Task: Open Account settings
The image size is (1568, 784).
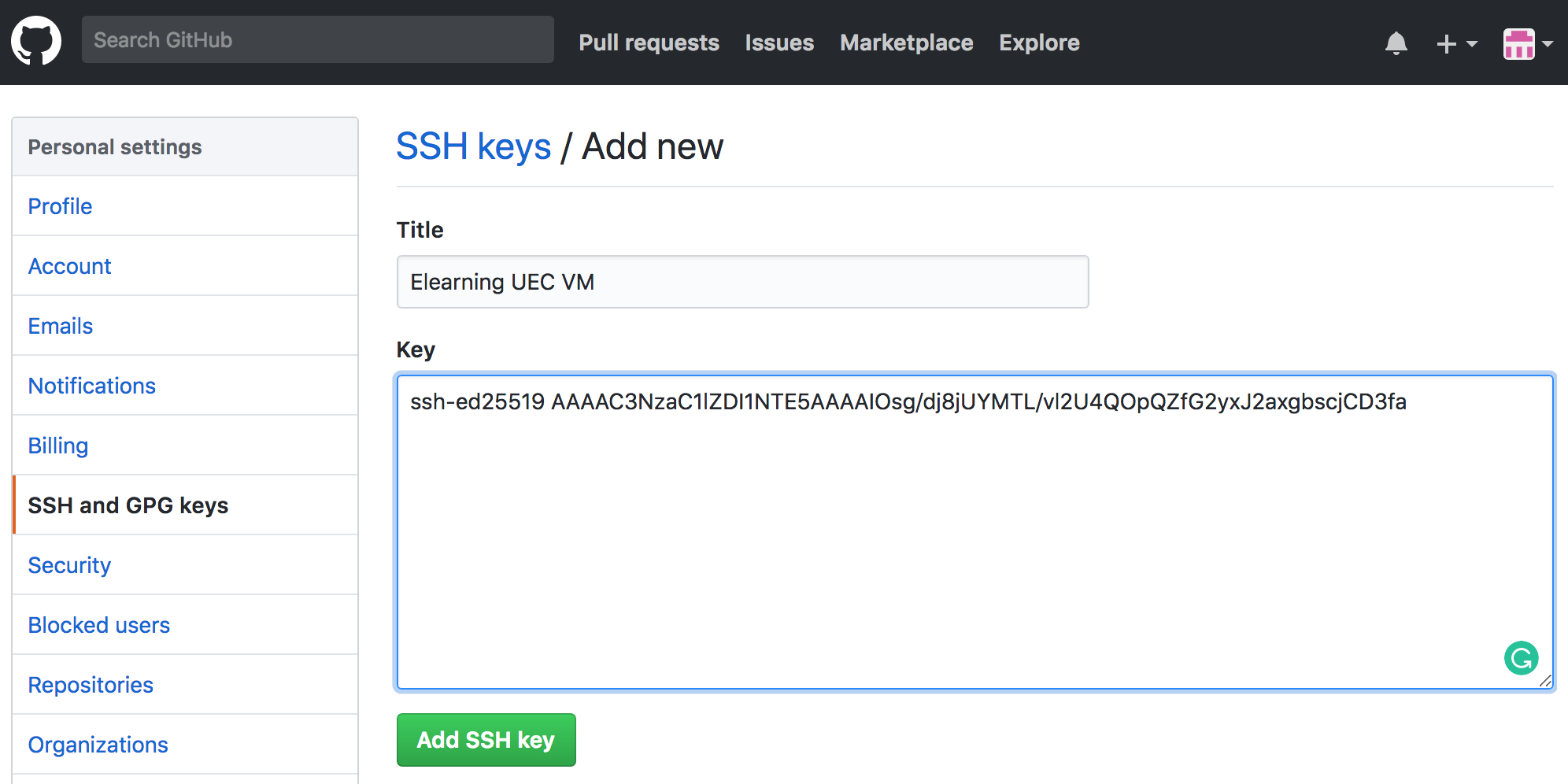Action: [x=185, y=266]
